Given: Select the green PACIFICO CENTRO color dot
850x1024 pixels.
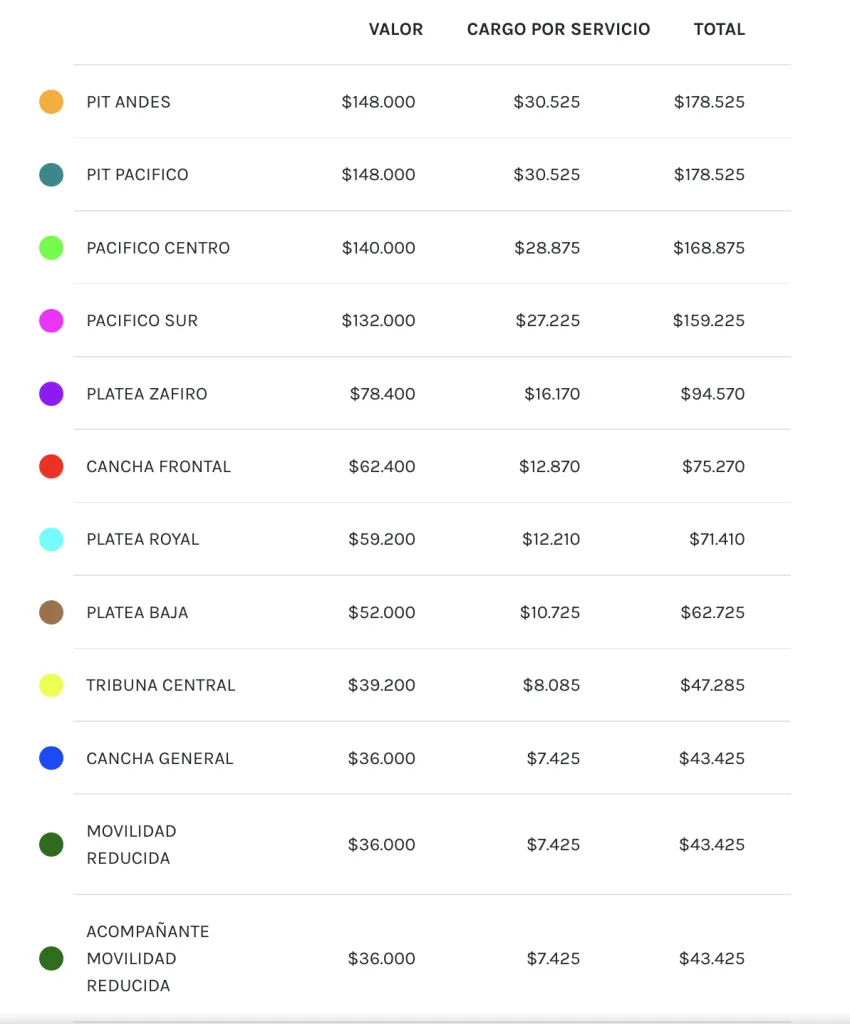Looking at the screenshot, I should pyautogui.click(x=51, y=248).
